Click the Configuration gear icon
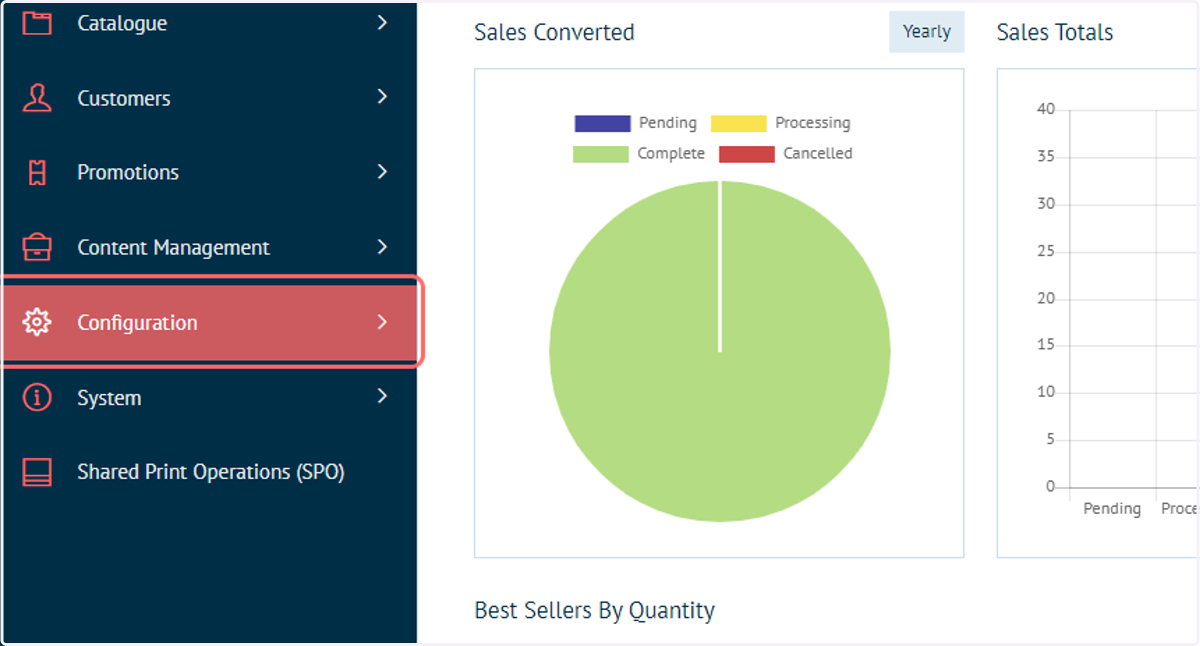 (37, 322)
